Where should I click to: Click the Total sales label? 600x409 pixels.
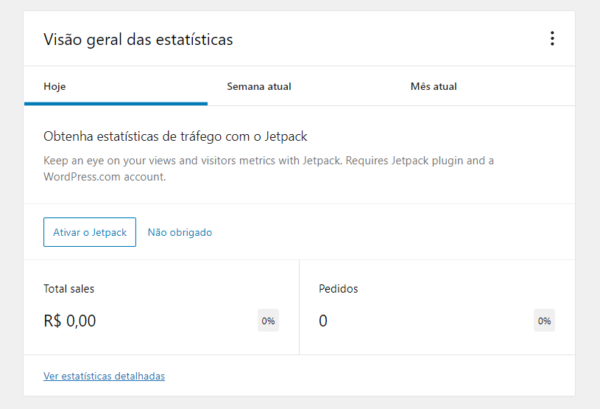tap(69, 289)
